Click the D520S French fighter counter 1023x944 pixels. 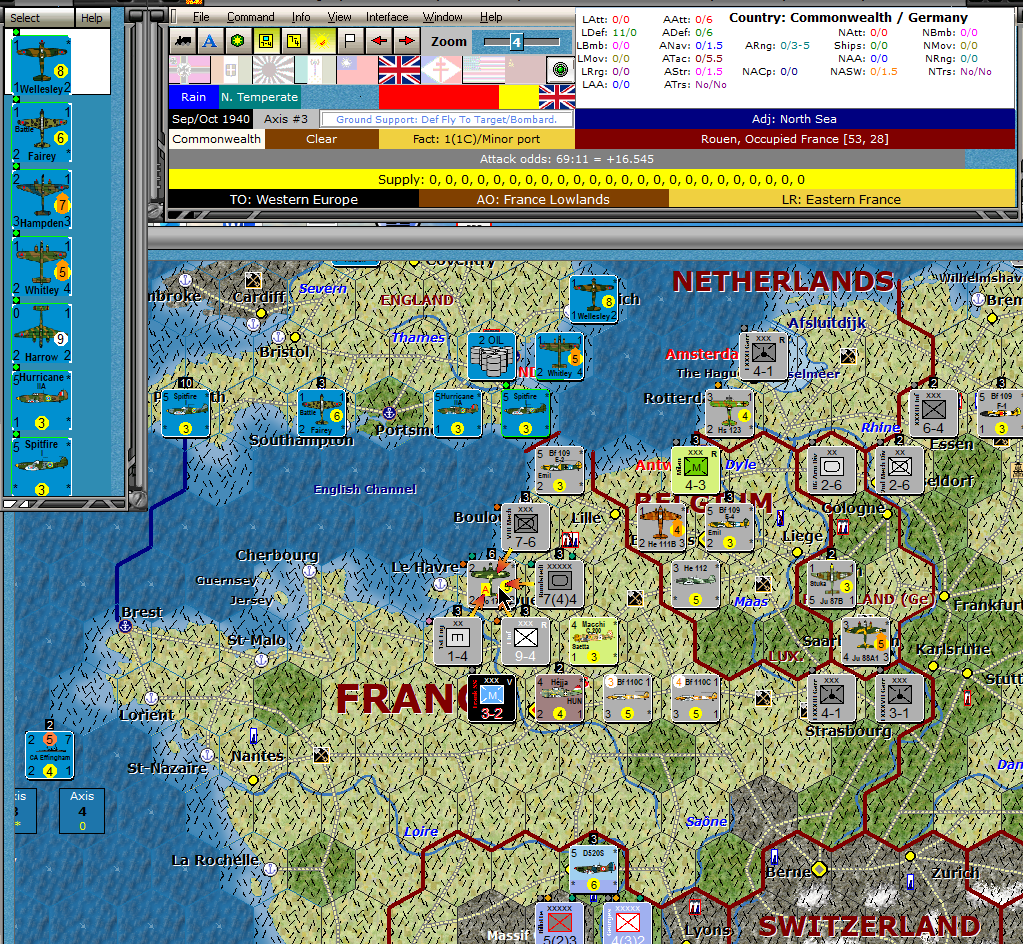click(594, 869)
